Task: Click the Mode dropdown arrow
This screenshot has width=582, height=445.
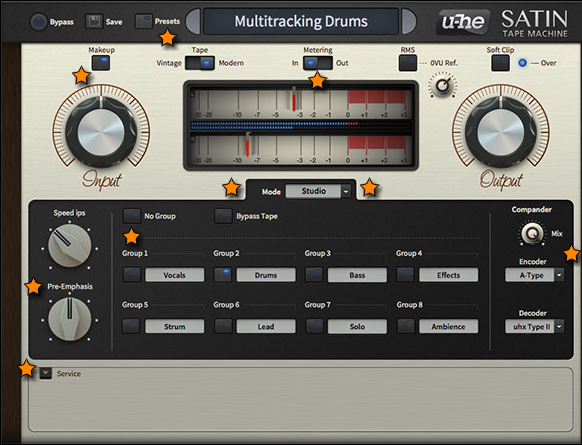Action: pyautogui.click(x=346, y=192)
